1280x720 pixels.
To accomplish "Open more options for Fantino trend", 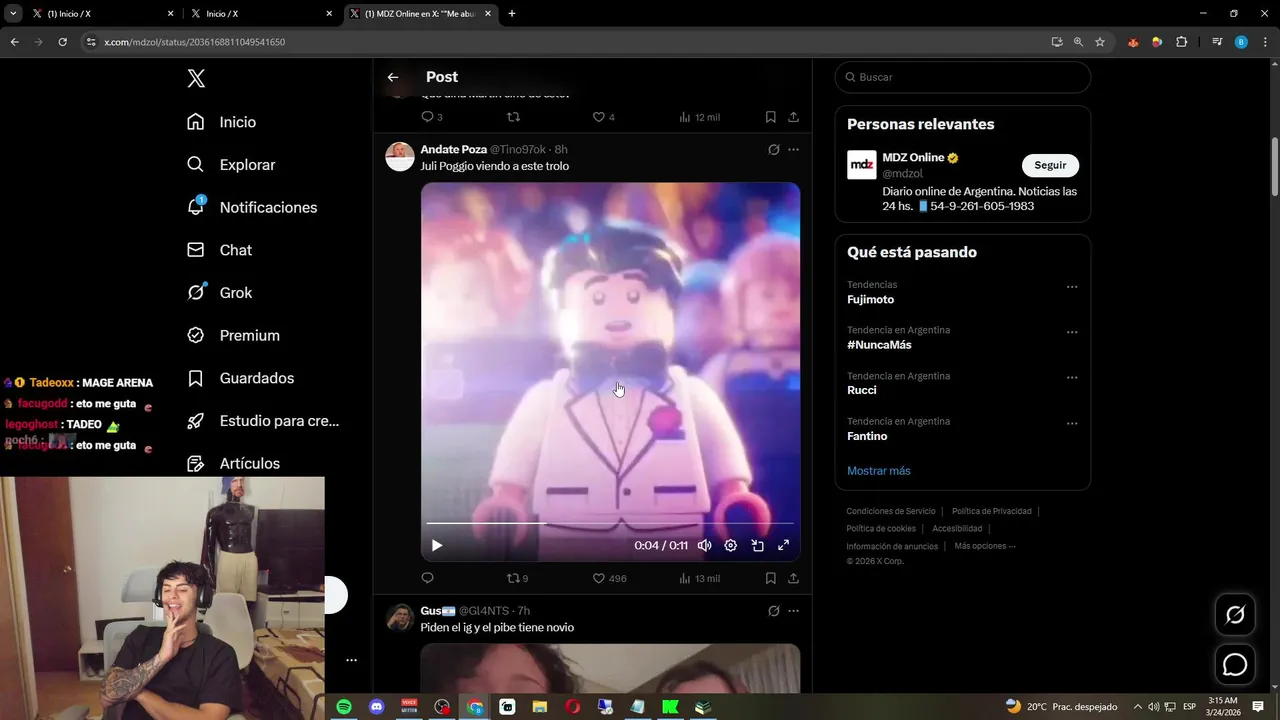I will [1072, 424].
